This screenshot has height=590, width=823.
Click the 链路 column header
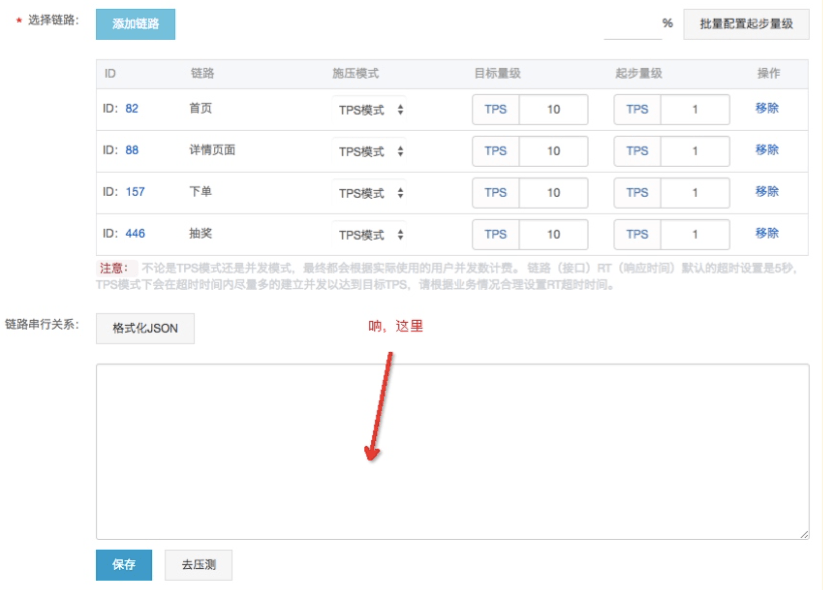pyautogui.click(x=202, y=73)
